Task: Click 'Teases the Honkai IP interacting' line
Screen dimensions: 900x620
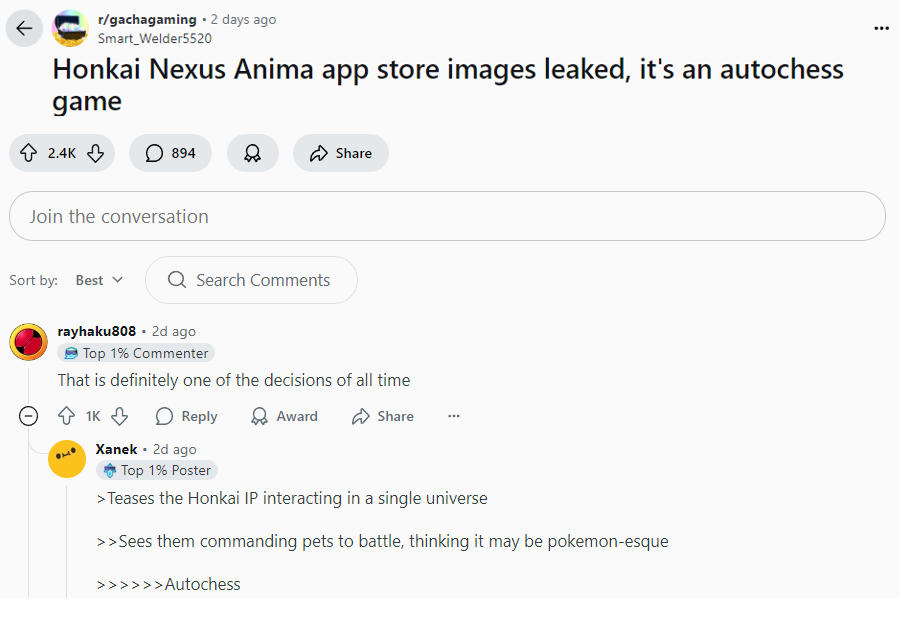Action: click(x=292, y=498)
